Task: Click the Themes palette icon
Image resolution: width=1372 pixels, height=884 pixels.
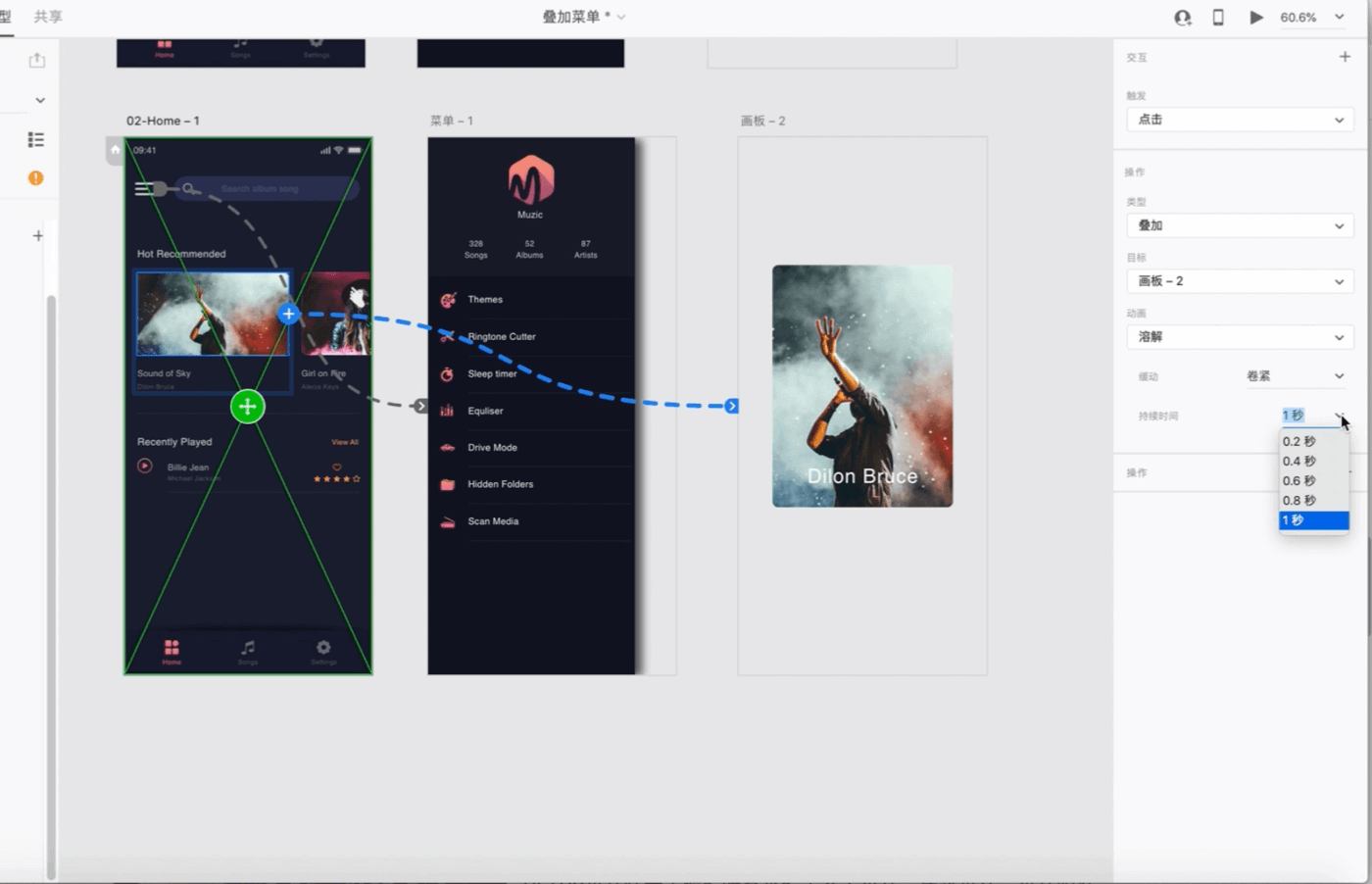Action: pos(448,300)
